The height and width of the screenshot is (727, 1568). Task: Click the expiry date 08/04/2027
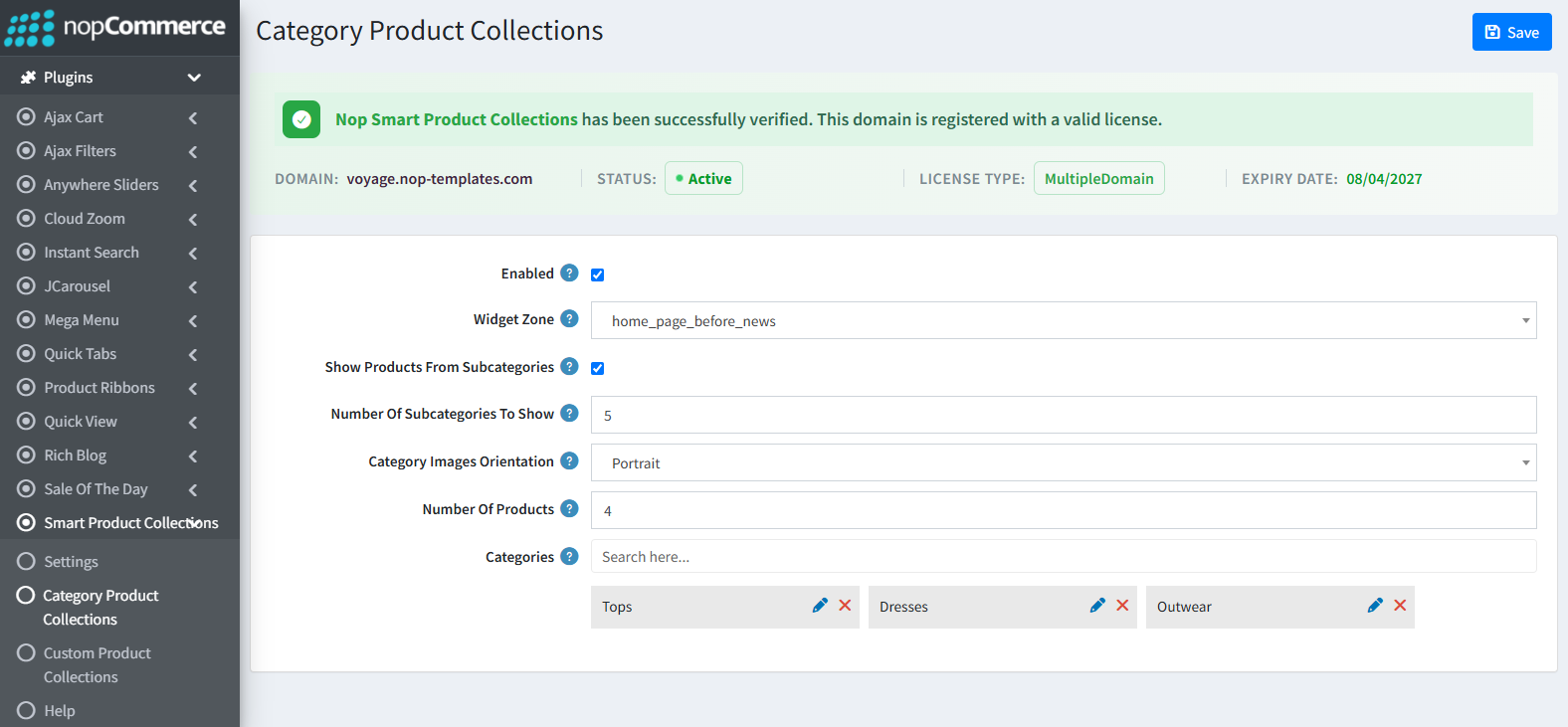(1384, 179)
